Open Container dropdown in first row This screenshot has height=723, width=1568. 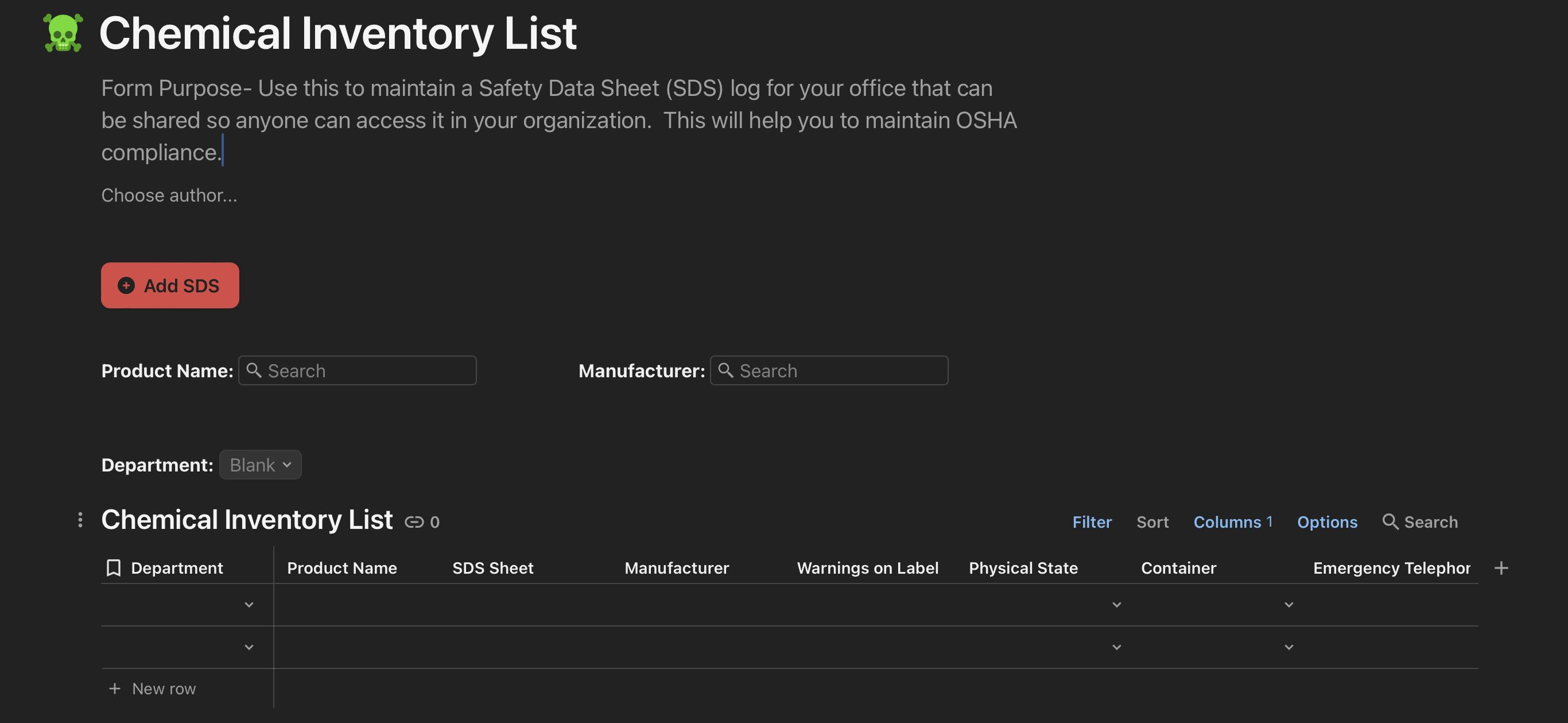point(1288,605)
